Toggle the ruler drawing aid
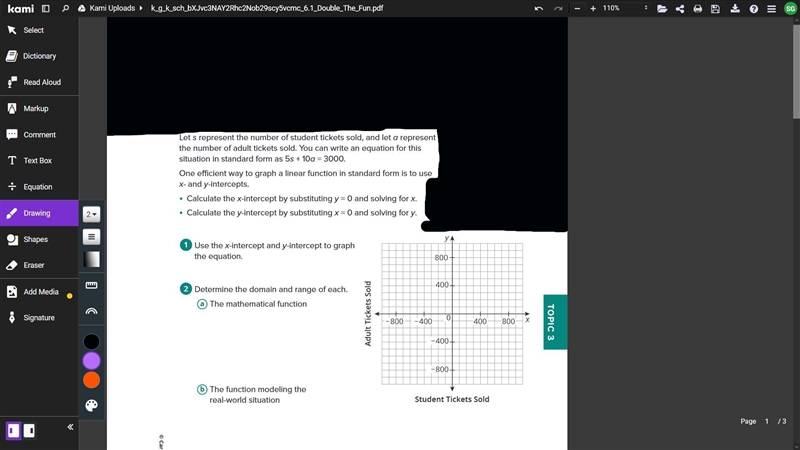This screenshot has width=800, height=450. pos(91,285)
